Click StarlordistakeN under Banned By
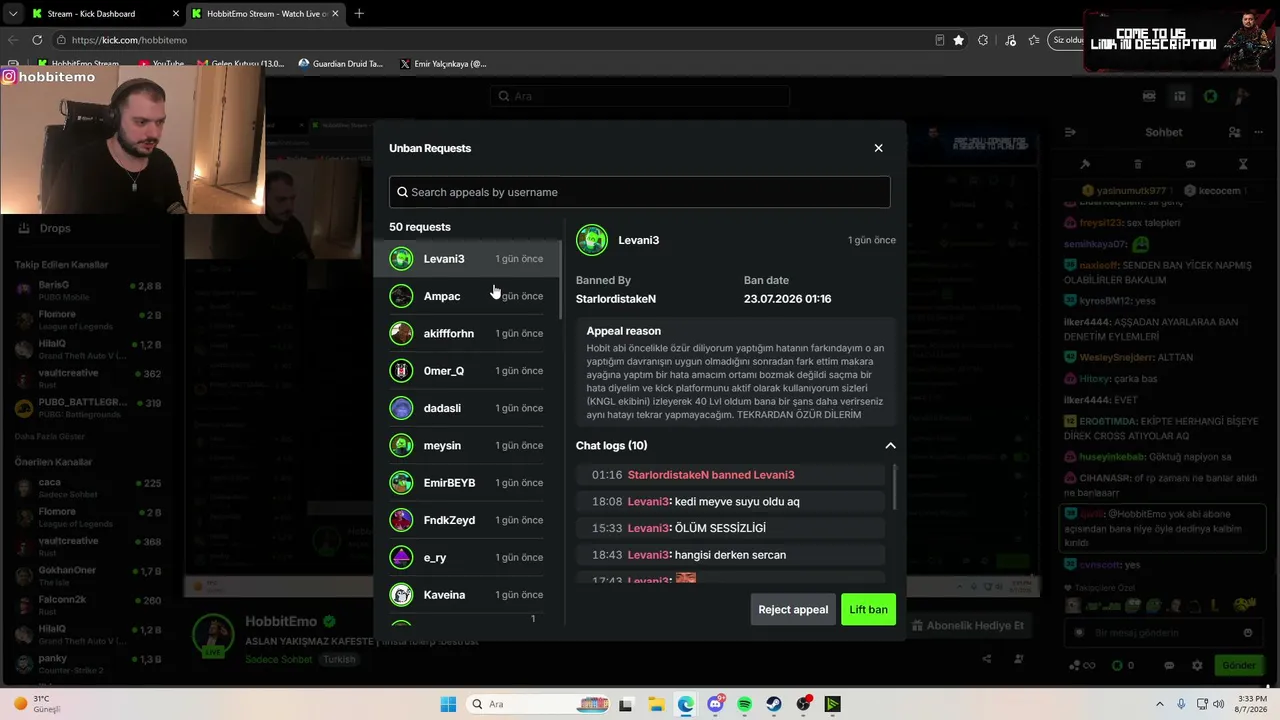Viewport: 1280px width, 720px height. pos(616,299)
